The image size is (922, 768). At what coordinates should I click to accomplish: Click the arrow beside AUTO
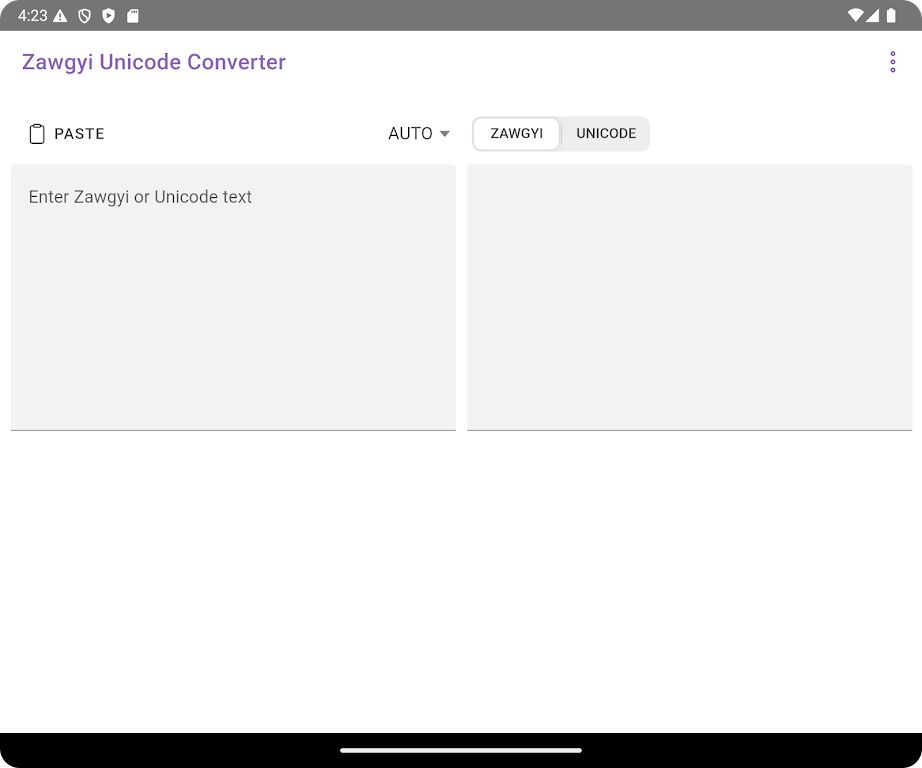coord(445,134)
